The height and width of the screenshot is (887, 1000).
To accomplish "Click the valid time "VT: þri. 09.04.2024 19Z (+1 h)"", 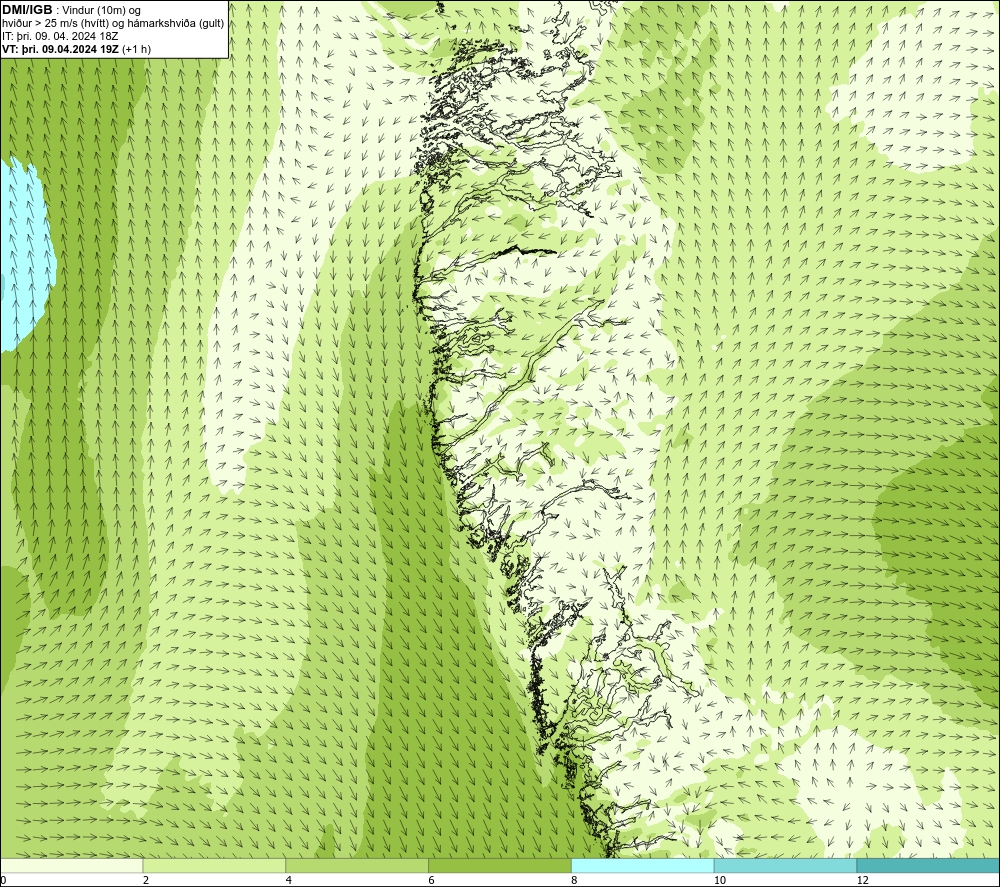I will [77, 49].
